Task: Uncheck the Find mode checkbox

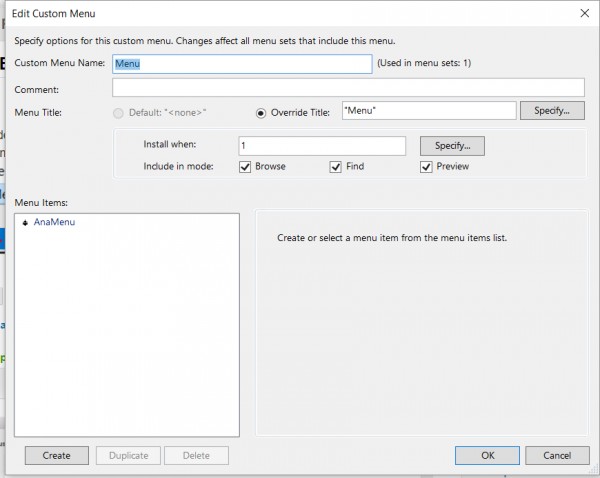Action: [336, 166]
